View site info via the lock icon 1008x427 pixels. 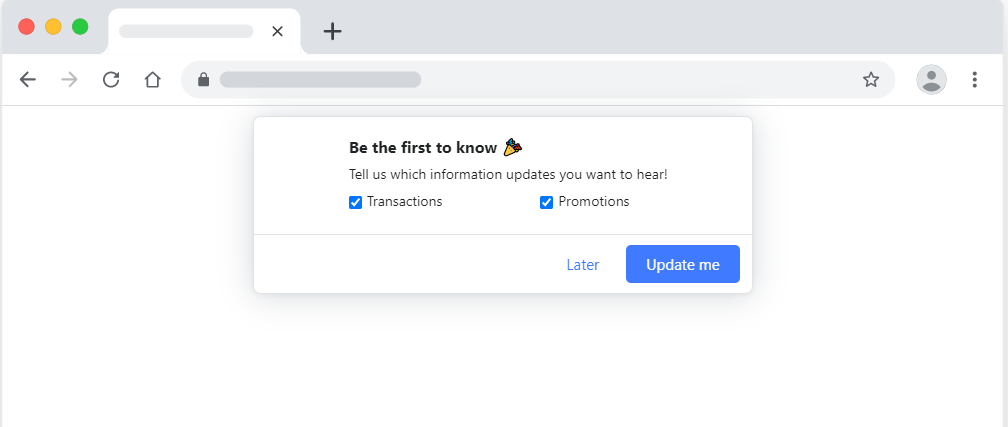pyautogui.click(x=204, y=79)
